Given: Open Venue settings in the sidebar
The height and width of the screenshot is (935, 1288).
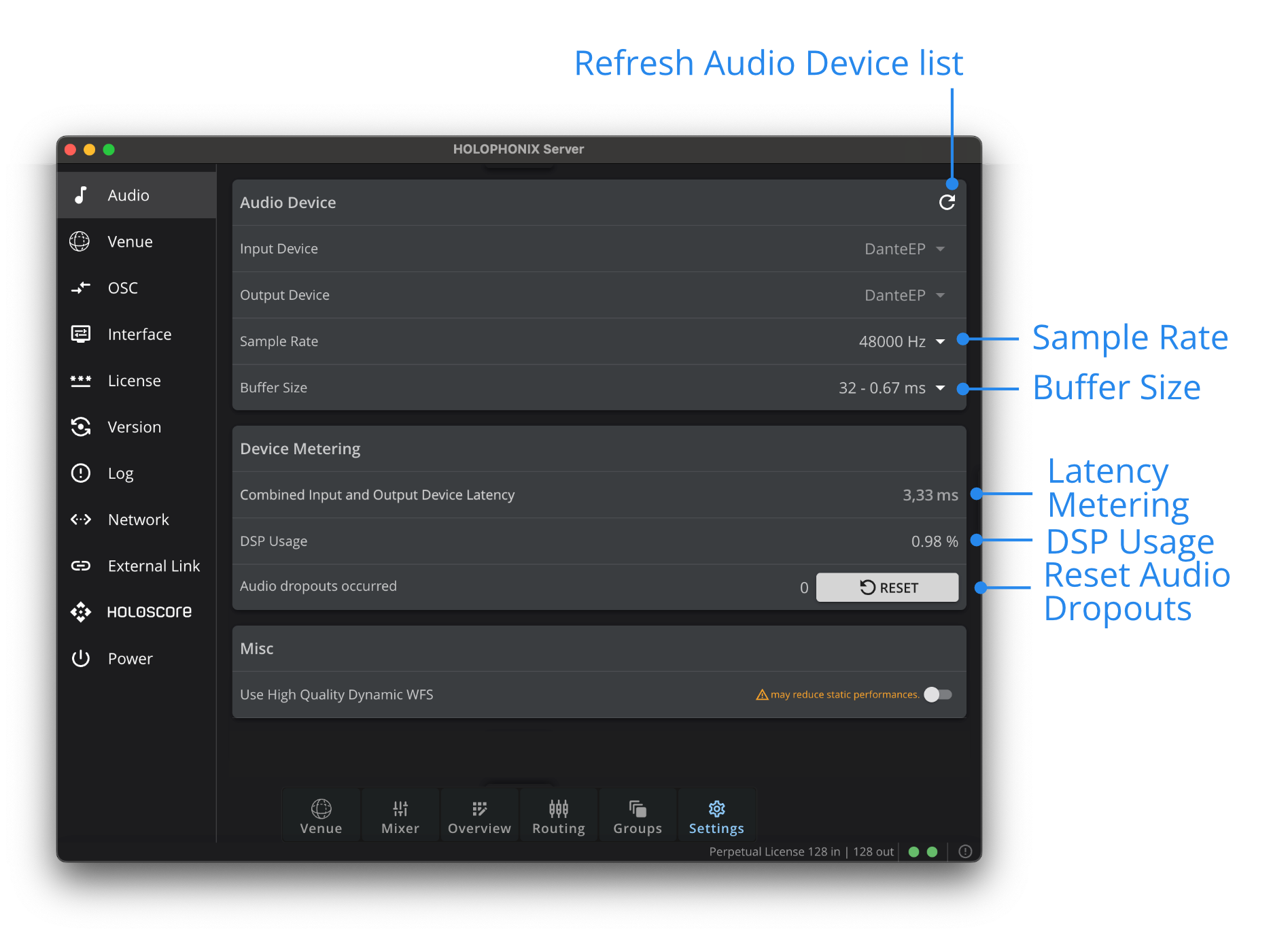Looking at the screenshot, I should pos(129,241).
